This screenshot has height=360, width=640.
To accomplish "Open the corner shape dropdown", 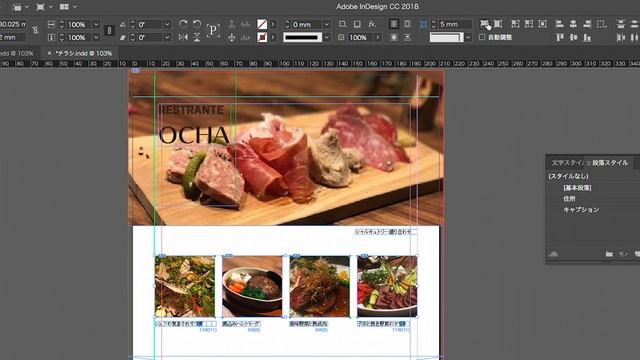I will click(468, 38).
